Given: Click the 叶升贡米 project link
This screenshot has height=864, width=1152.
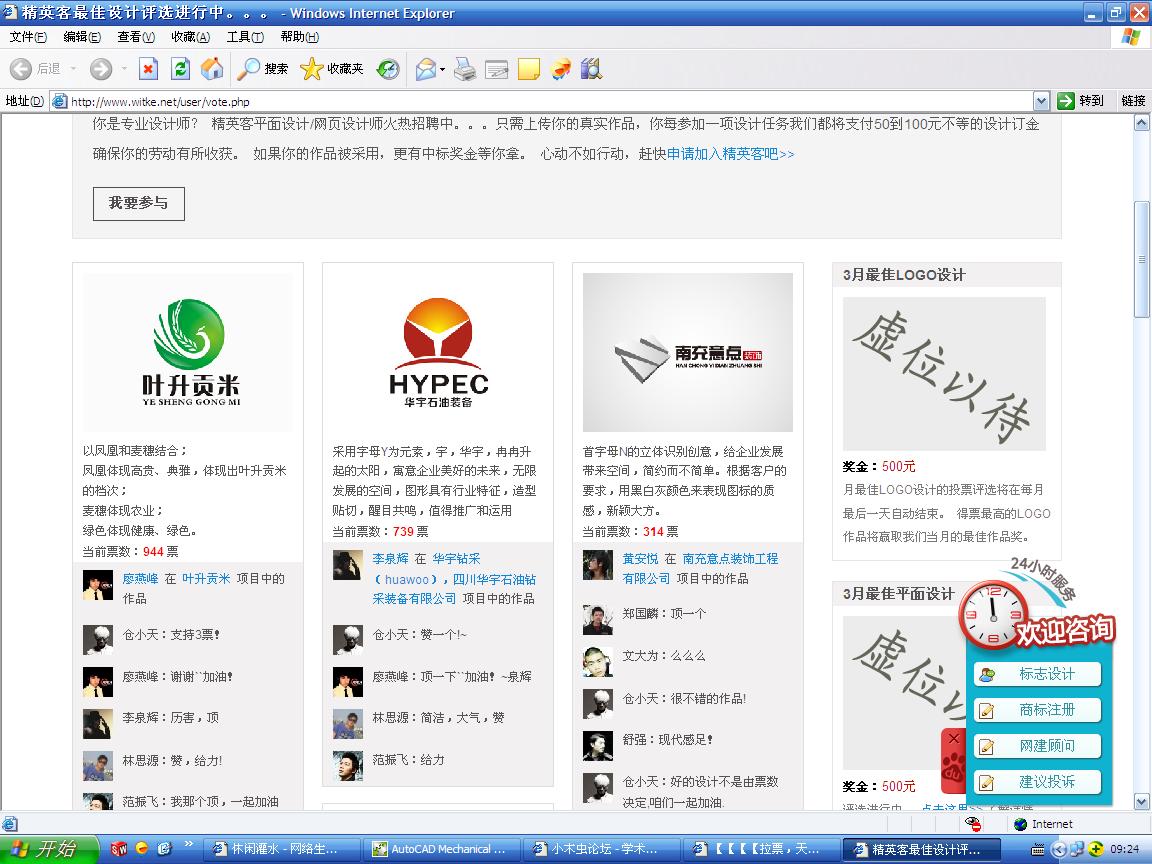Looking at the screenshot, I should pos(206,579).
